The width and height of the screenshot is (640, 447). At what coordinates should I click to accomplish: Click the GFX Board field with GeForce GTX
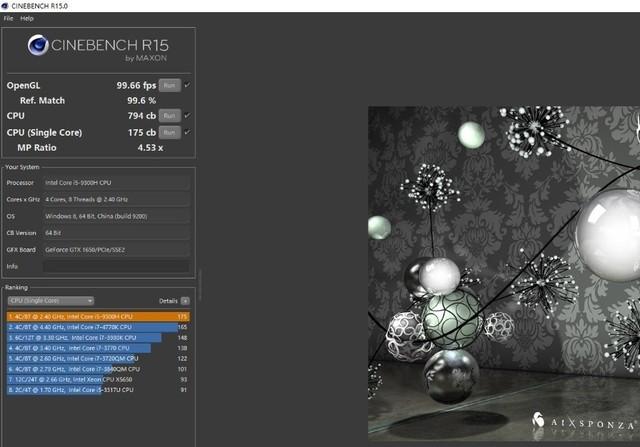(116, 250)
